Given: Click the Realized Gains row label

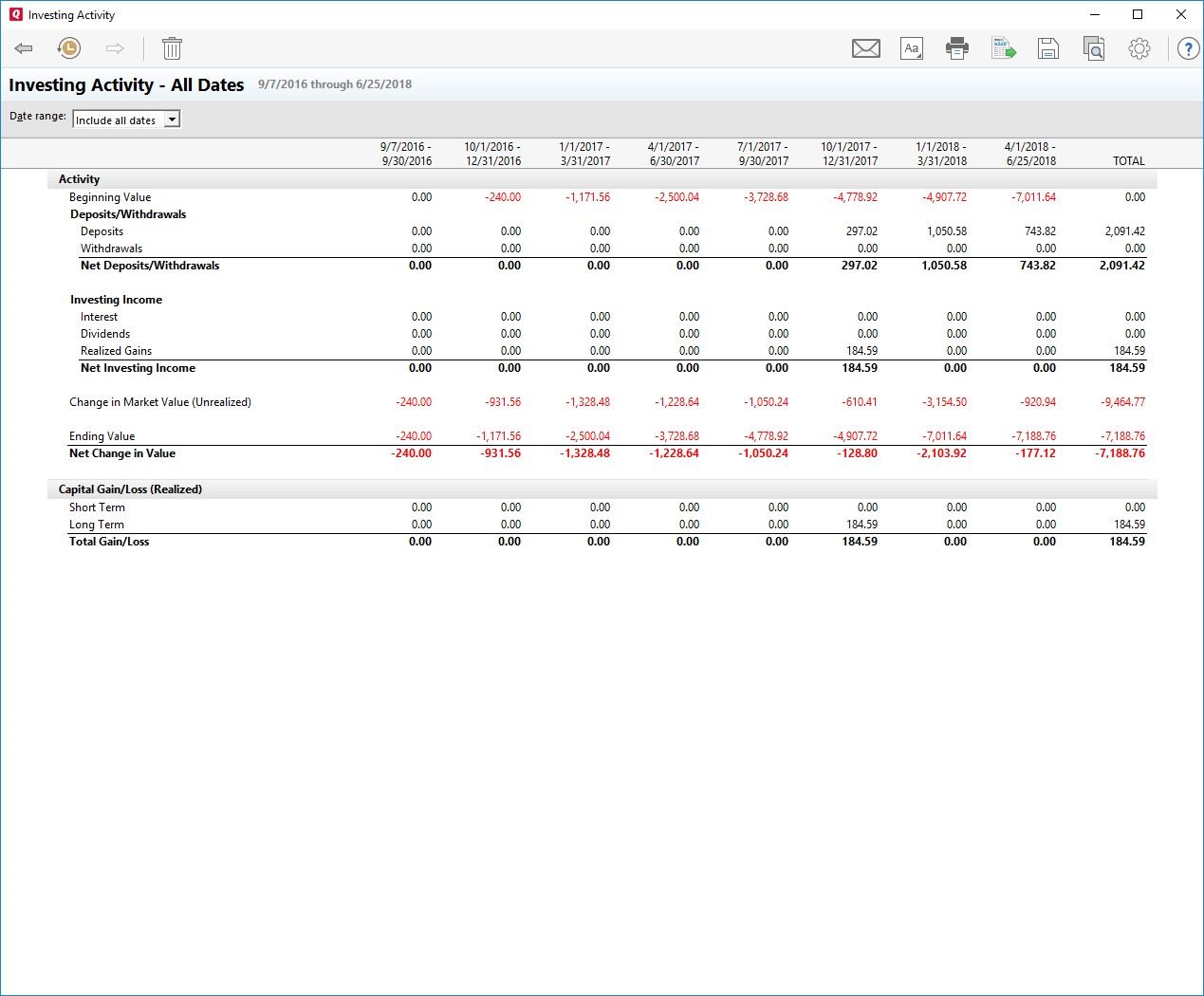Looking at the screenshot, I should pos(116,351).
